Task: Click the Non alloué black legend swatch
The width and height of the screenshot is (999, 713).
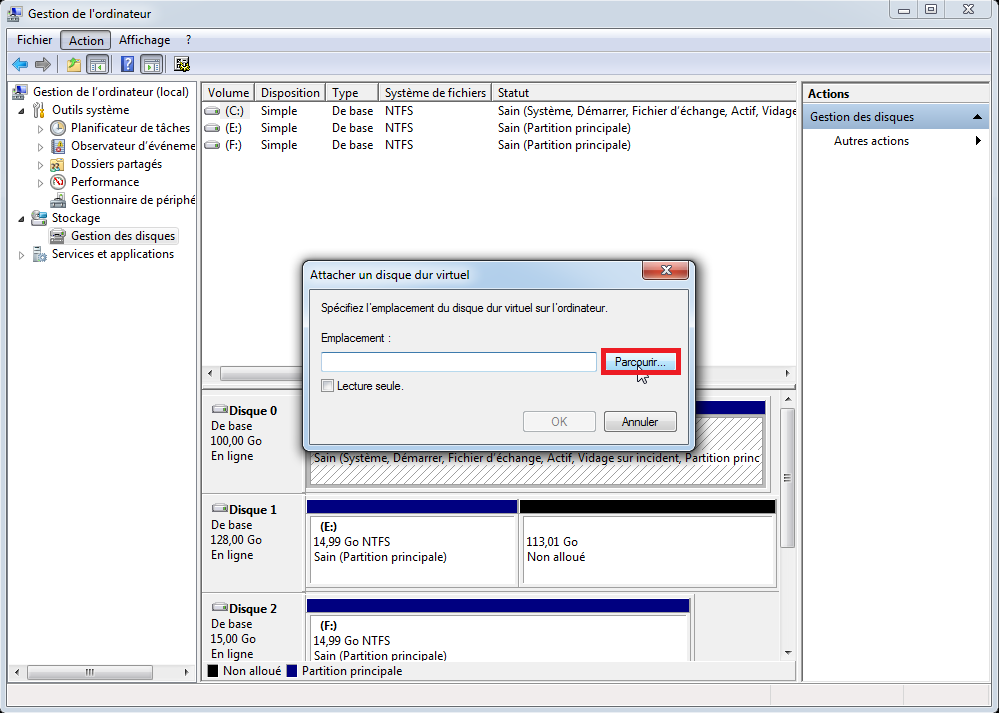Action: [x=213, y=671]
